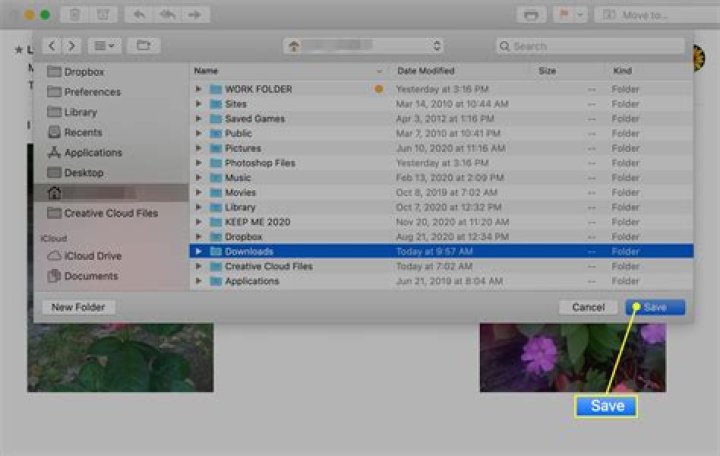
Task: Open the location path popup menu
Action: 364,45
